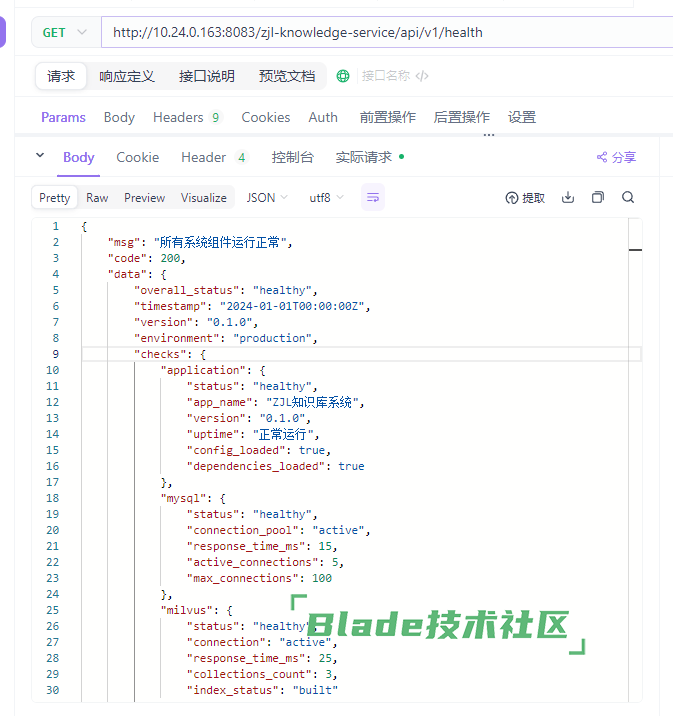Open the response Cookie tab
Viewport: 673px width, 716px height.
(x=137, y=158)
